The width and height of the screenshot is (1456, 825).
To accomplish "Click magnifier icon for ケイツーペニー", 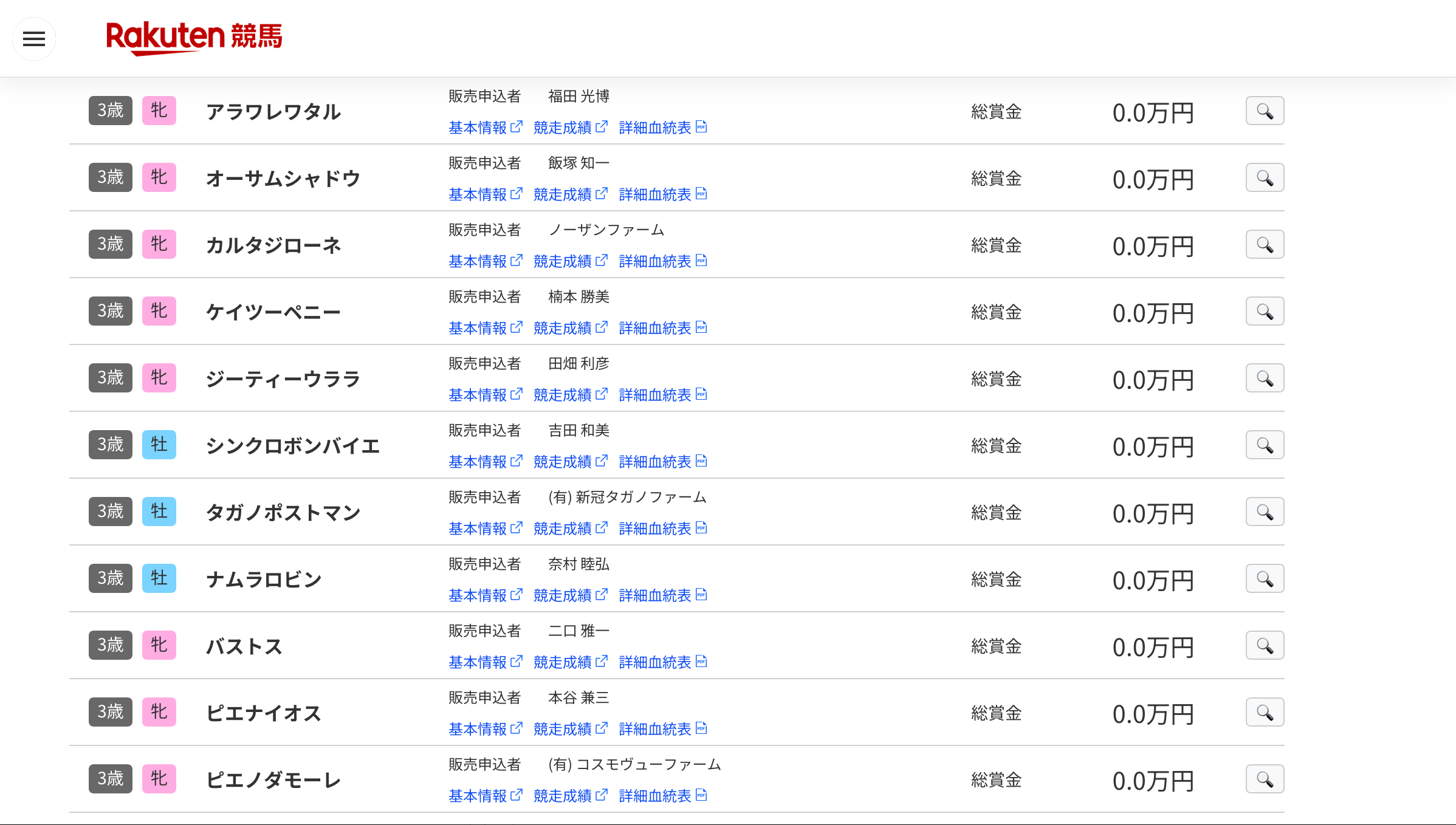I will (x=1265, y=312).
